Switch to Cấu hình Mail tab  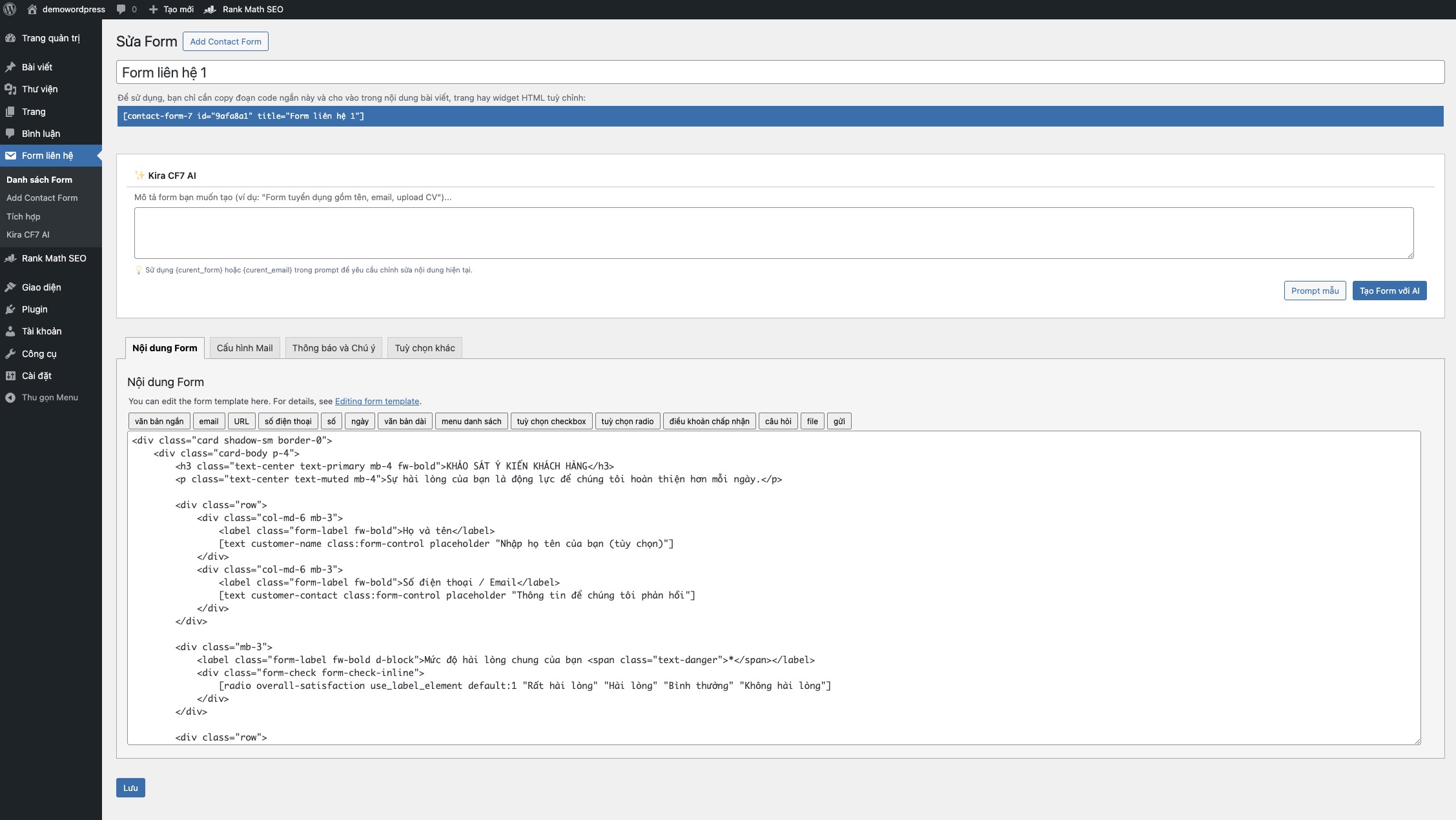point(245,348)
